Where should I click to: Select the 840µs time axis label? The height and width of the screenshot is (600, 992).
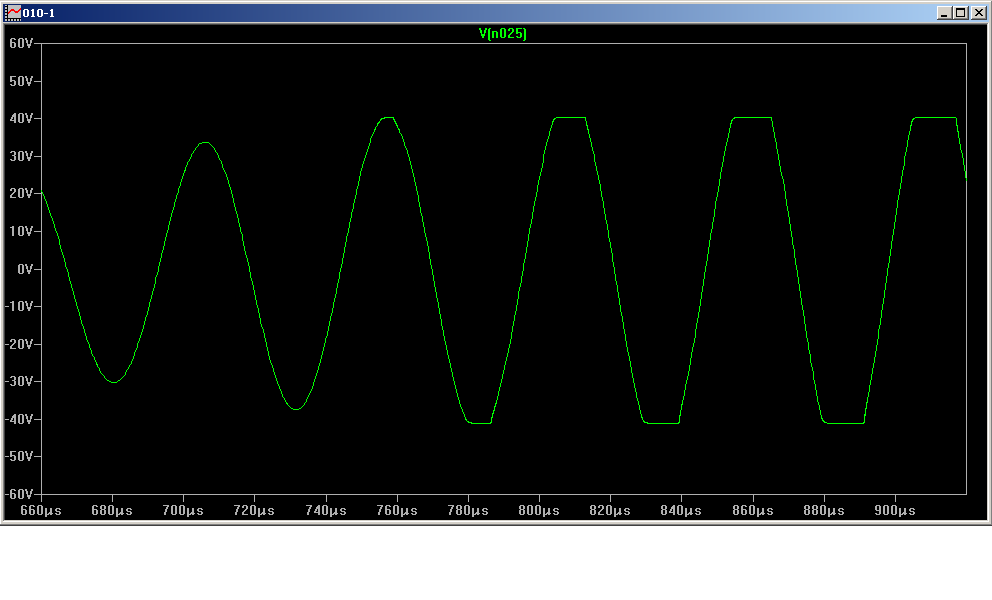point(681,510)
